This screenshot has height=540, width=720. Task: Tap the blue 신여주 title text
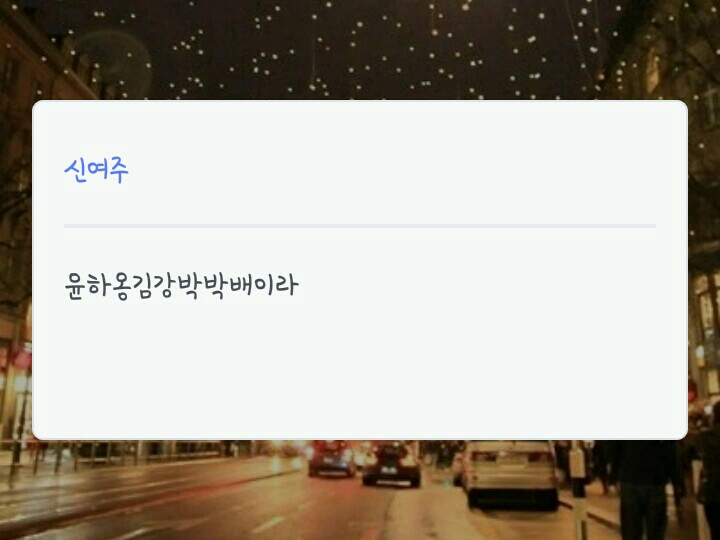(x=96, y=170)
